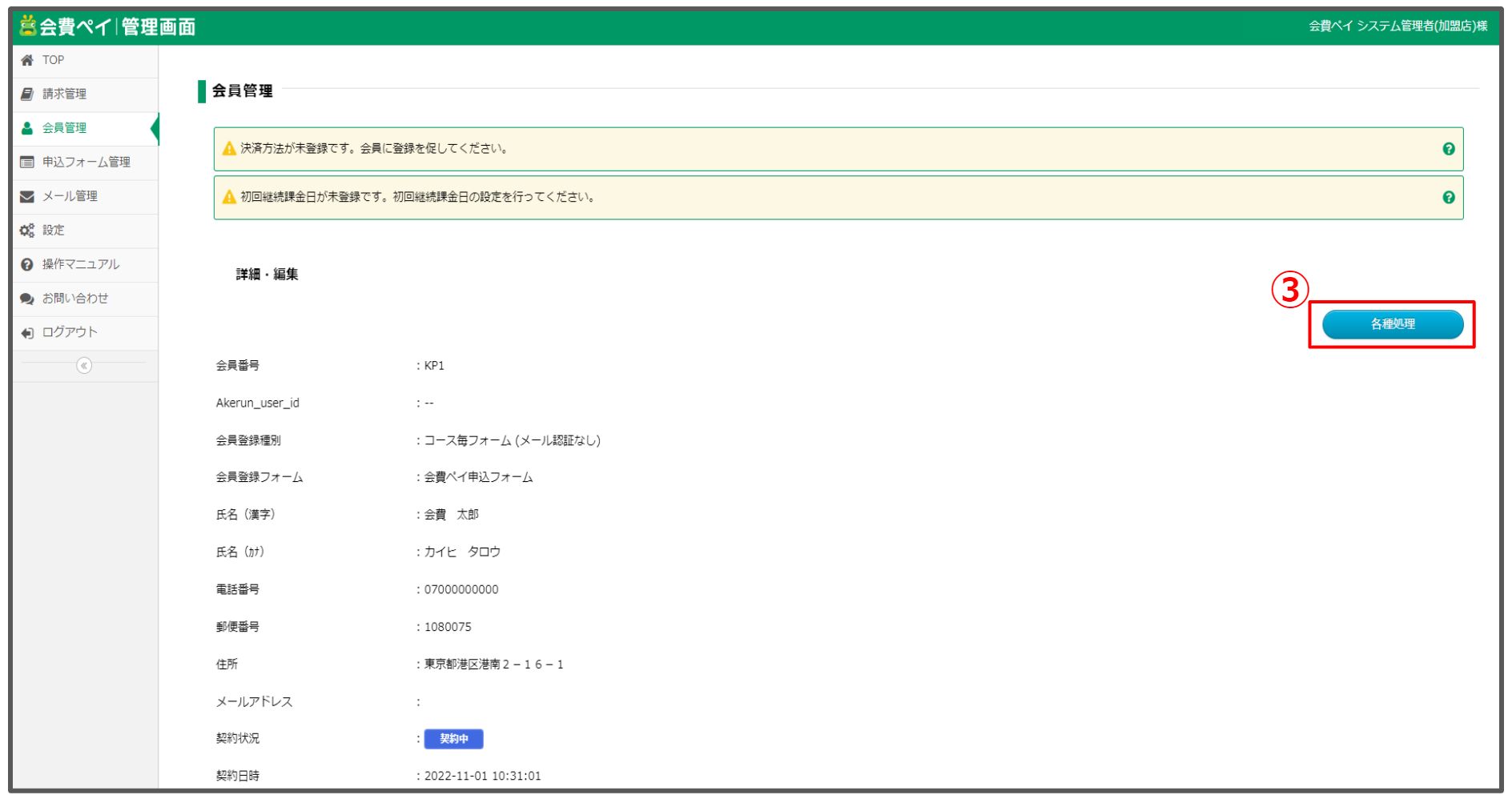This screenshot has height=803, width=1512.
Task: Click the system administrator account name
Action: coord(1397,26)
